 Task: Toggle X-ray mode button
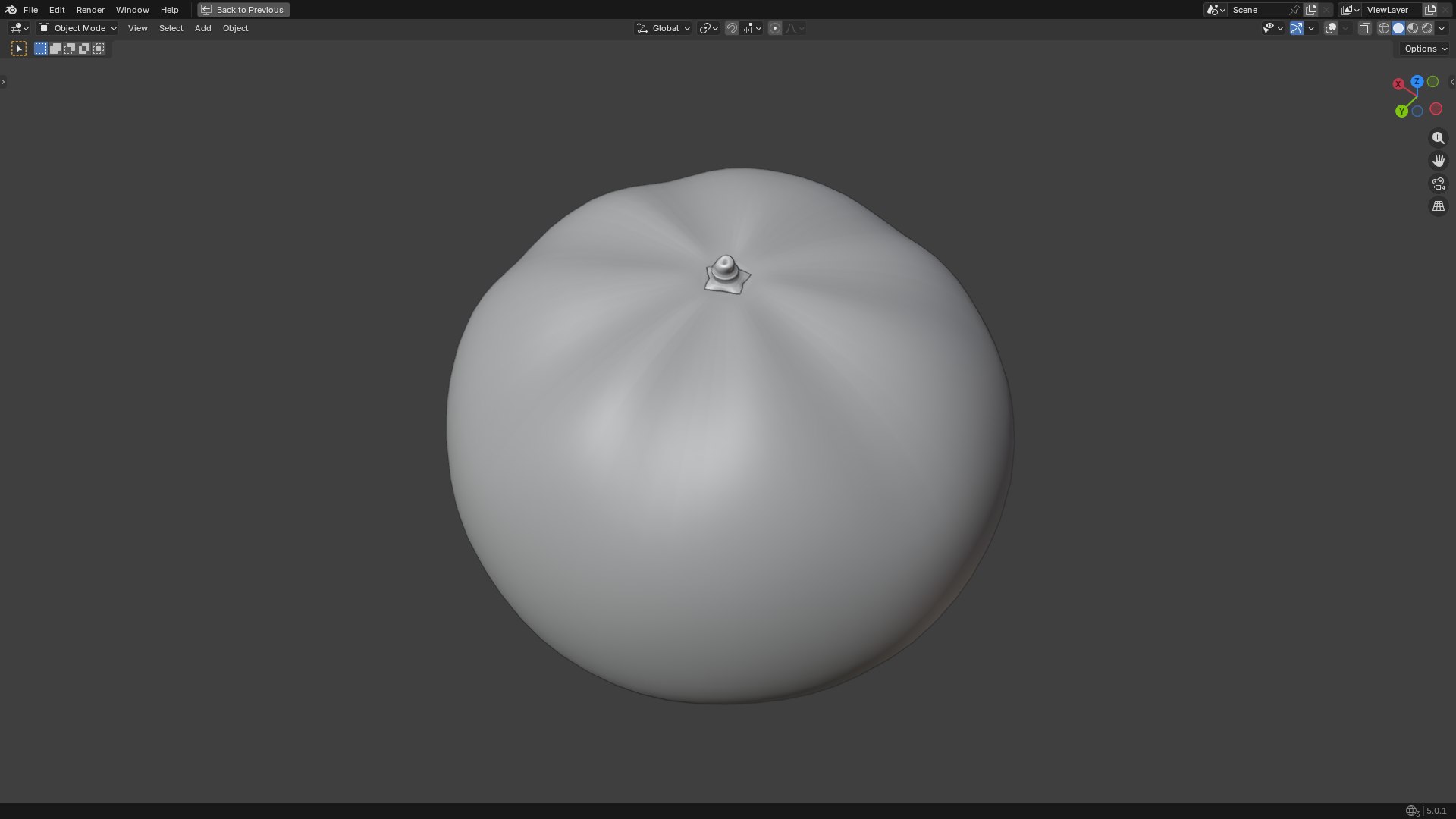click(1364, 28)
